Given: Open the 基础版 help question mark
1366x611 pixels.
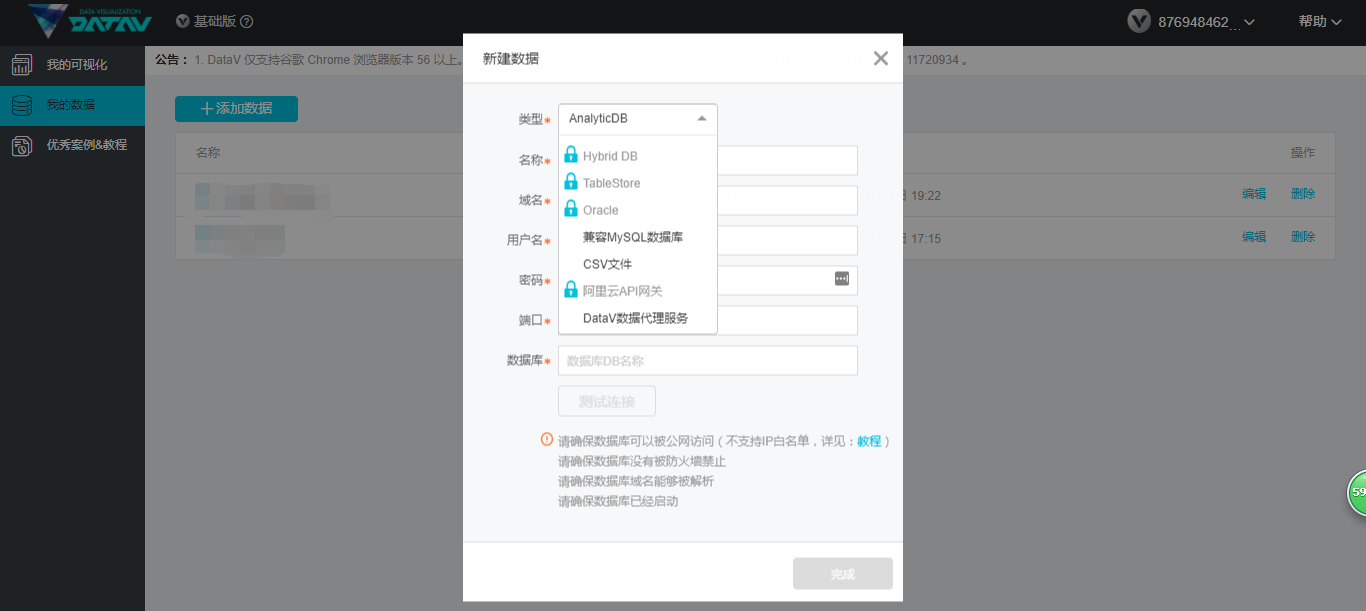Looking at the screenshot, I should click(x=247, y=22).
